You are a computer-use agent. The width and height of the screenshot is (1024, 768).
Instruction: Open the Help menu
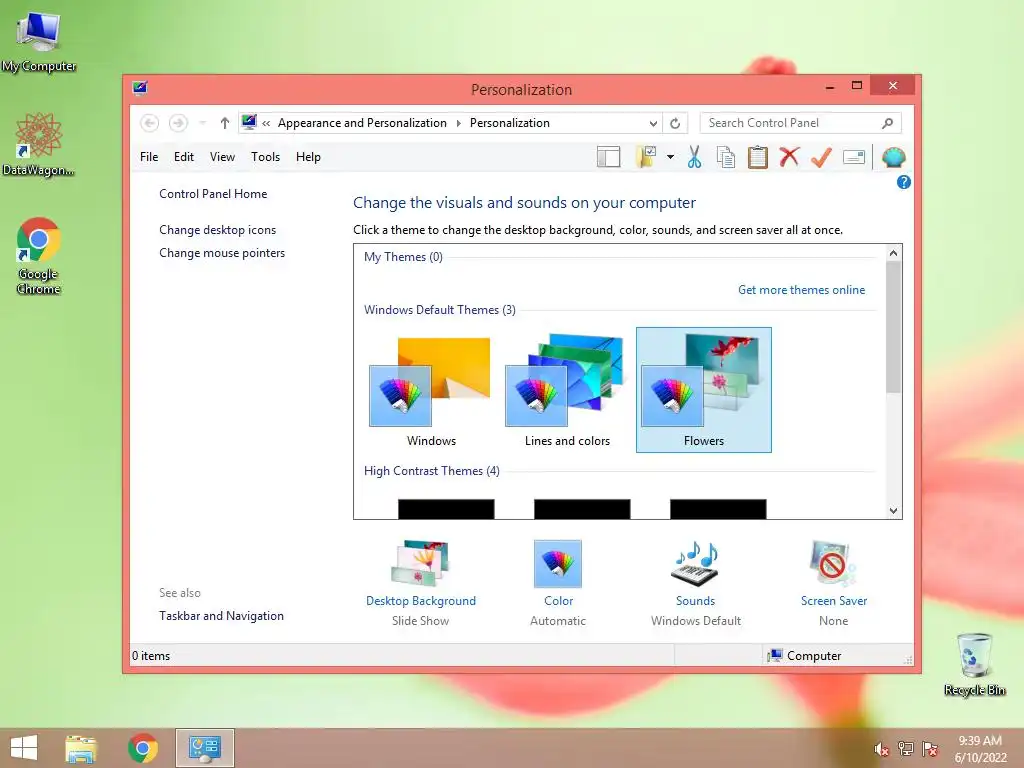[308, 157]
